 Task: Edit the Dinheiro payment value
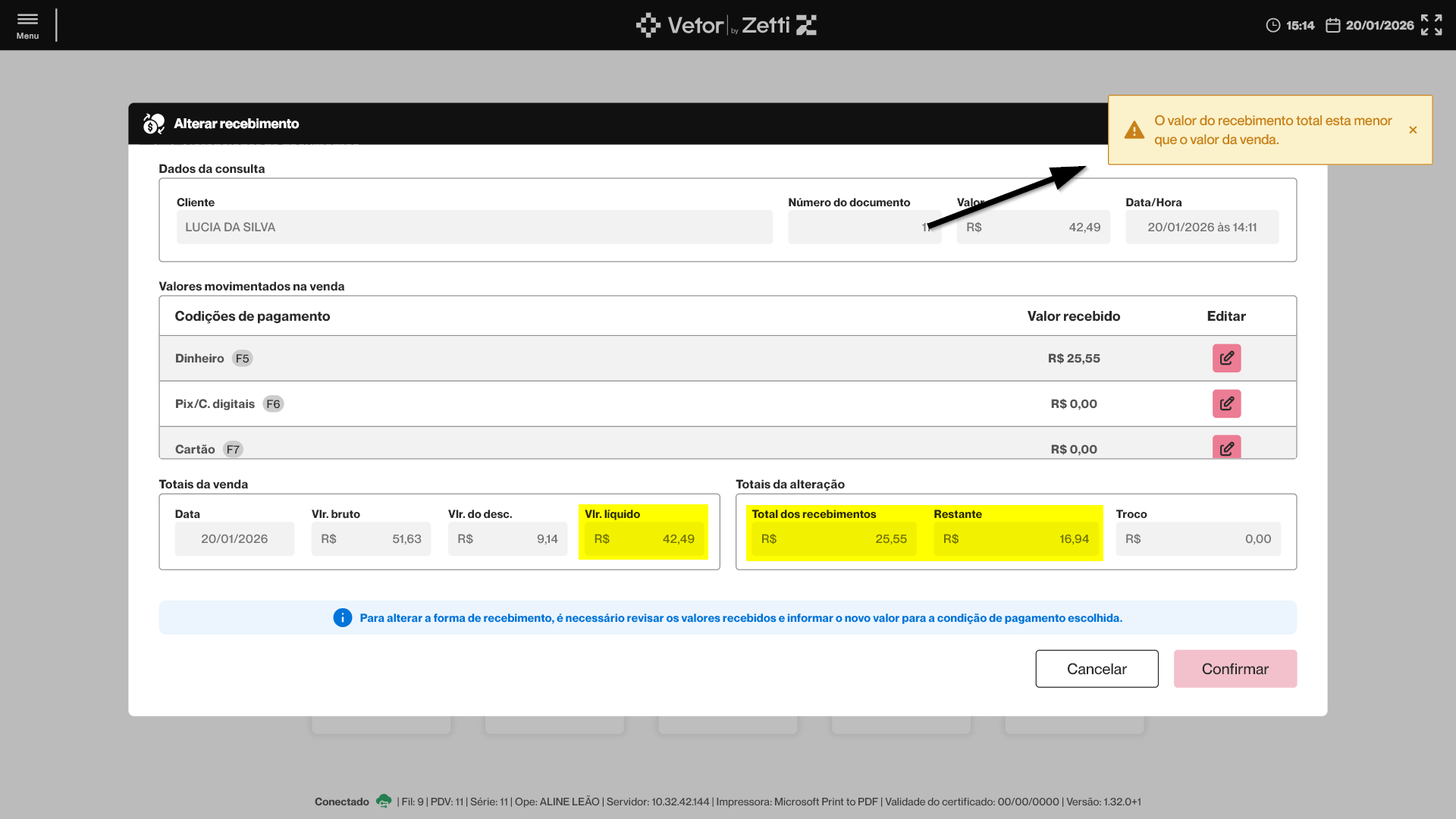(x=1226, y=358)
